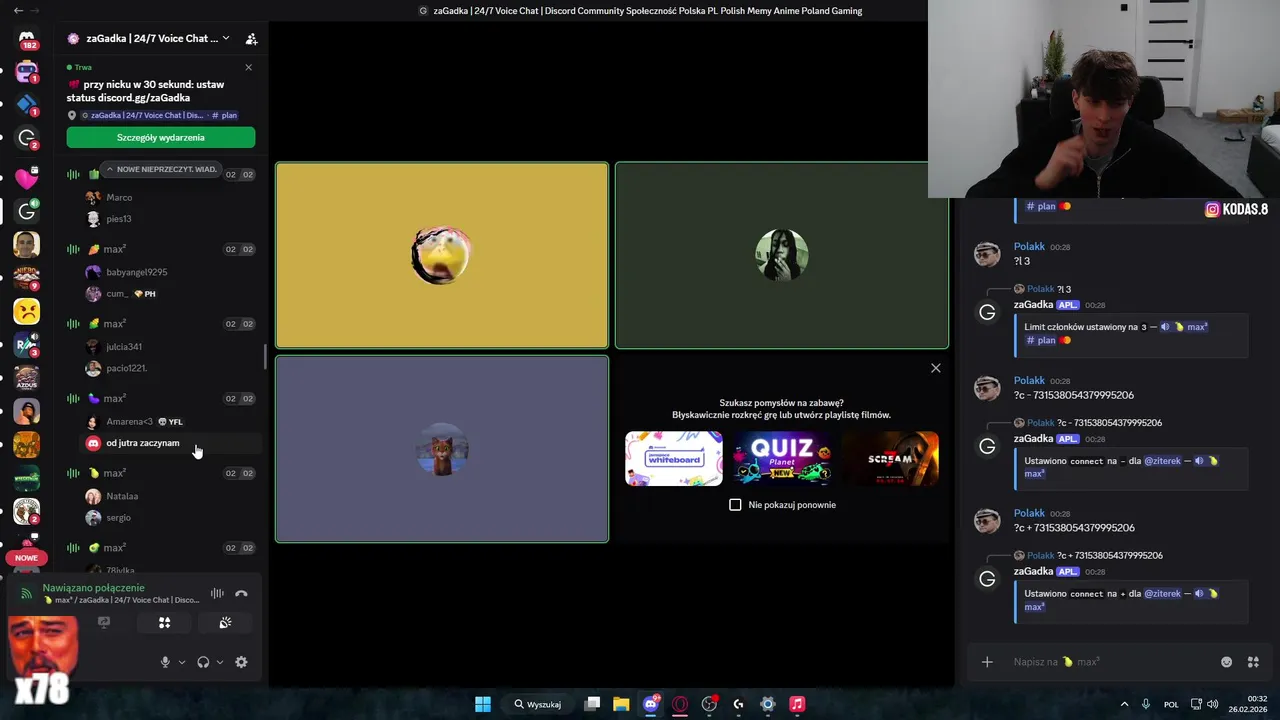
Task: Select the dark green participant video tile
Action: (x=782, y=255)
